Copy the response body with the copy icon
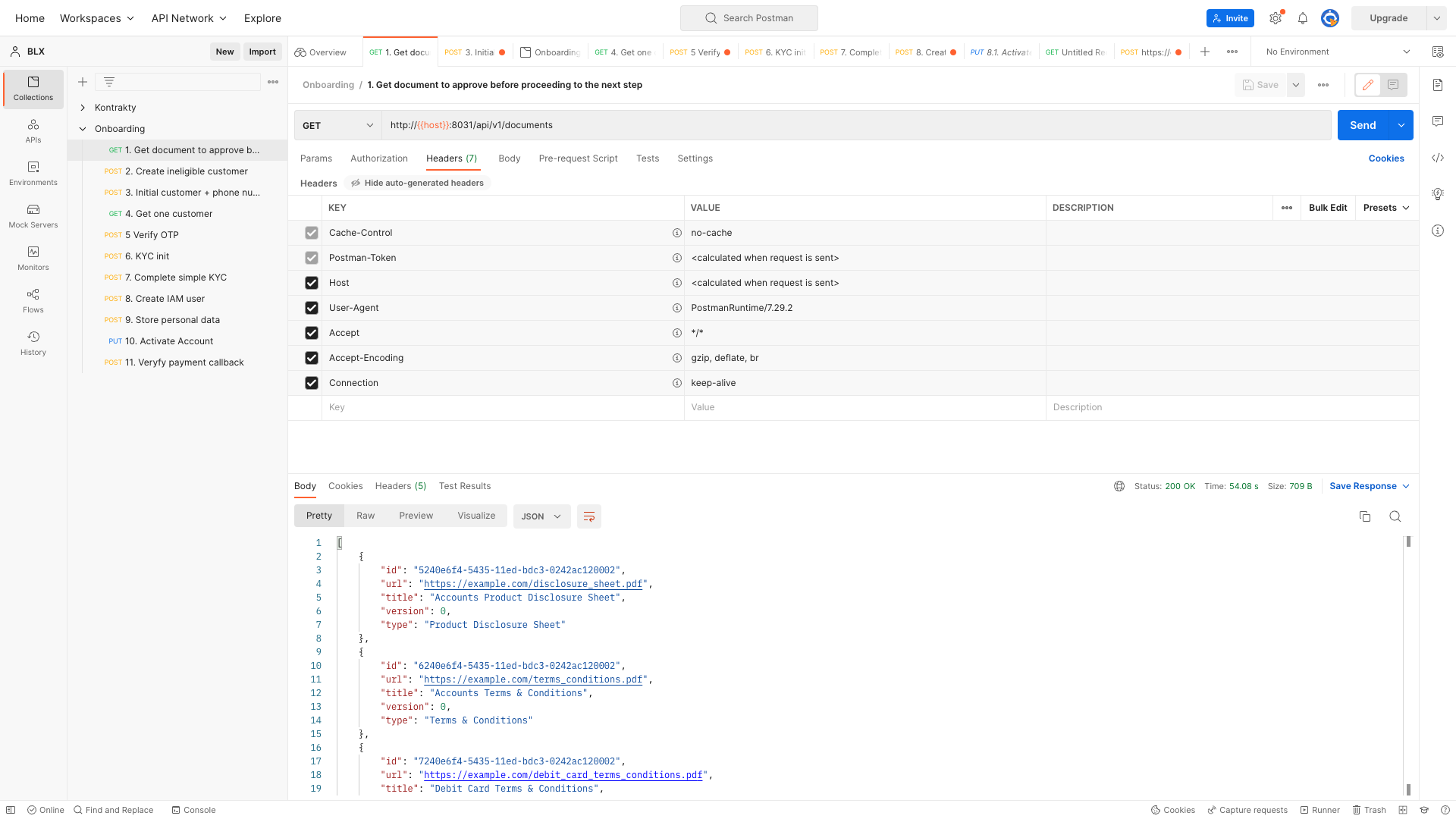This screenshot has height=819, width=1456. 1364,516
